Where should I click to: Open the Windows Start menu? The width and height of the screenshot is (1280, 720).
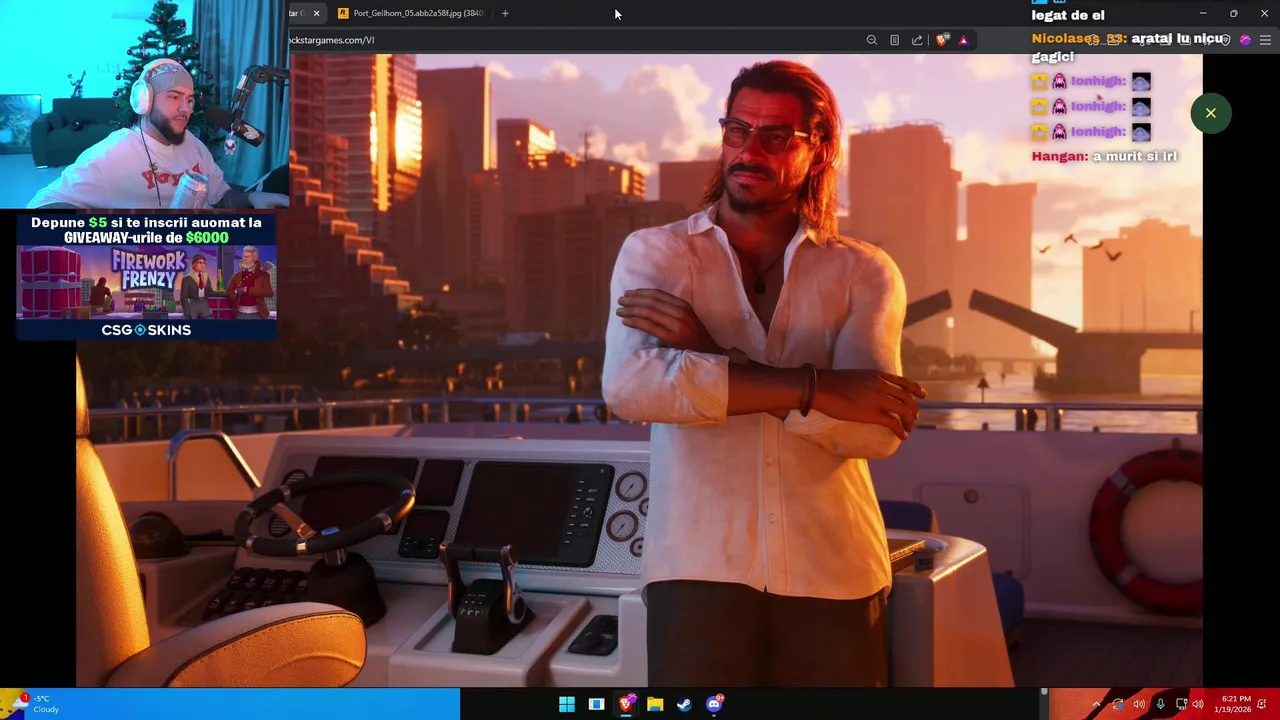567,704
